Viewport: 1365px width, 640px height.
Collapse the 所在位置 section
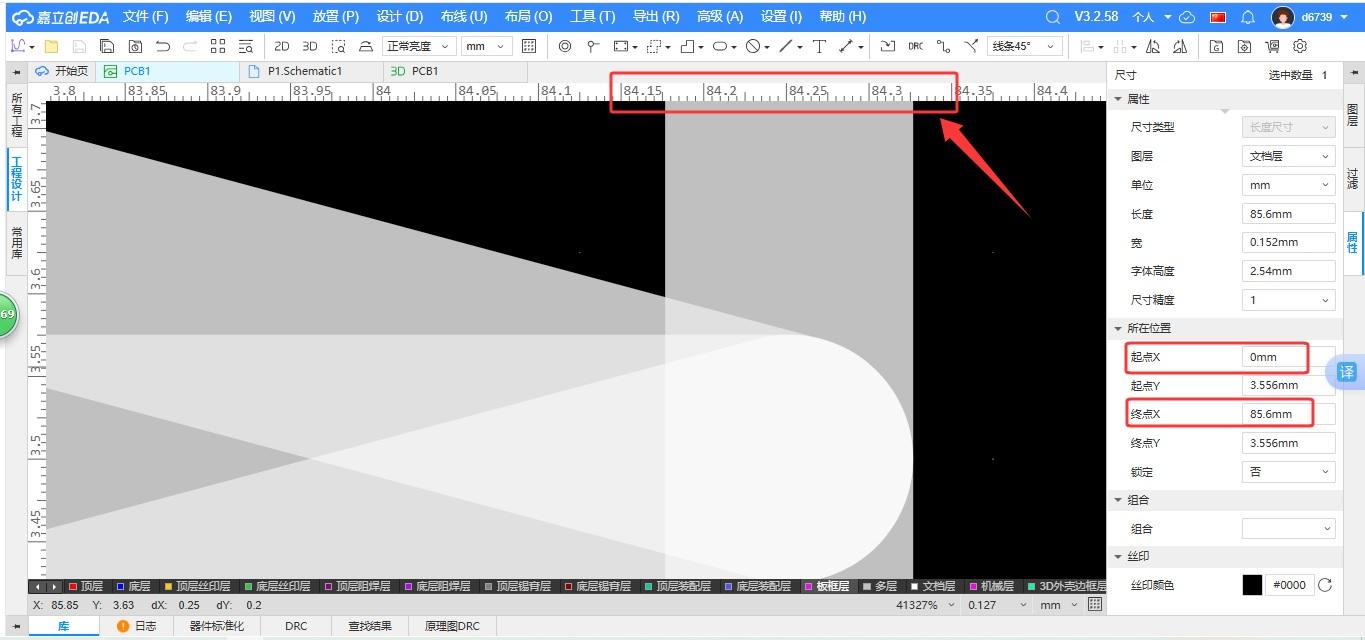tap(1119, 328)
